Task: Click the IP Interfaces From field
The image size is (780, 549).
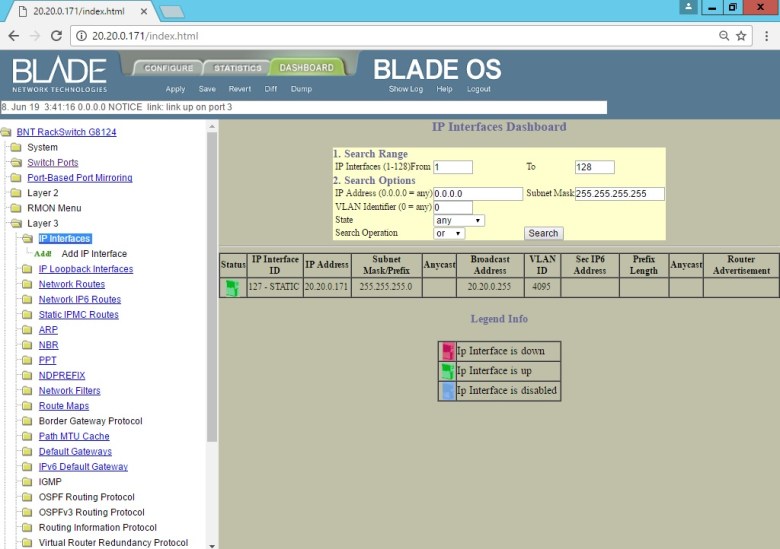Action: tap(453, 167)
